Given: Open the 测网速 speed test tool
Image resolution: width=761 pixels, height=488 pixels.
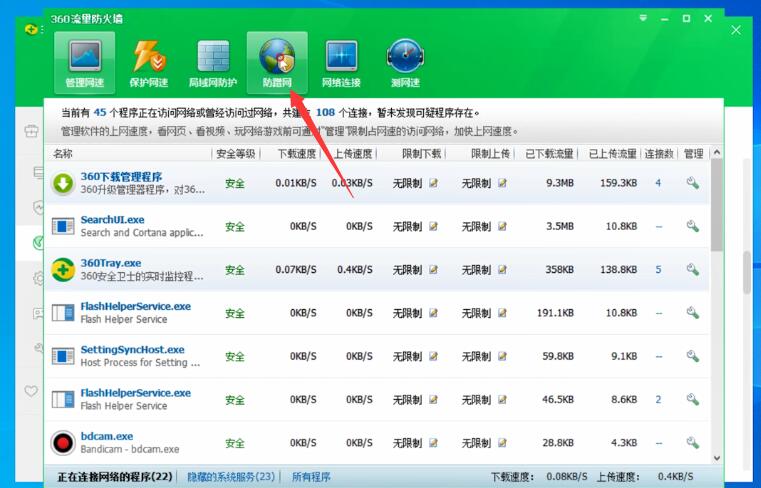Looking at the screenshot, I should [x=405, y=63].
